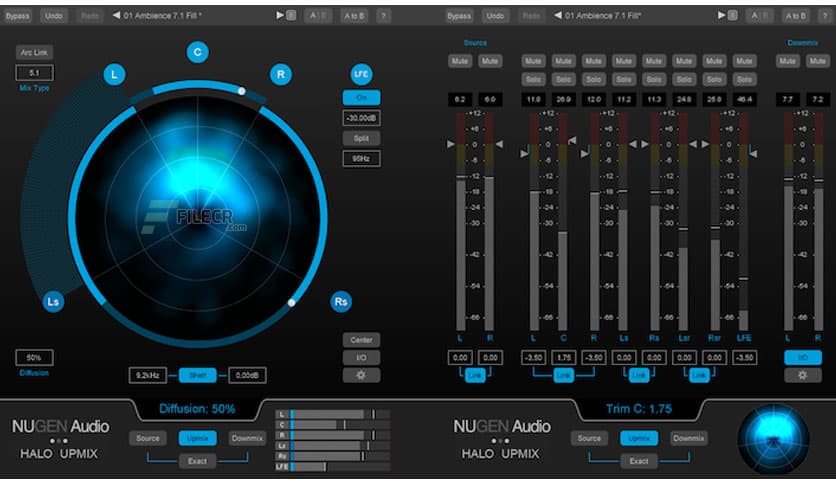836x484 pixels.
Task: Edit the 95Hz LFE crossover field
Action: click(361, 158)
